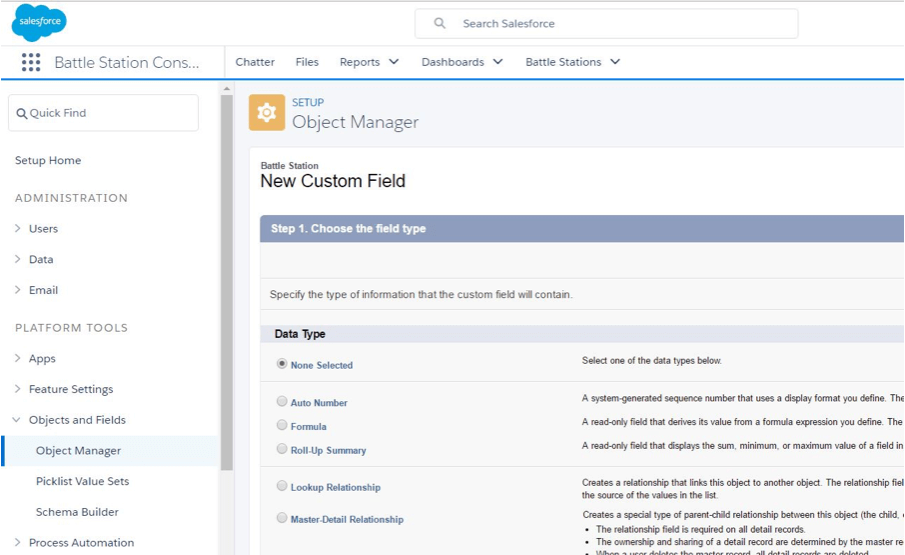
Task: Pick the Lookup Relationship radio button
Action: (282, 486)
